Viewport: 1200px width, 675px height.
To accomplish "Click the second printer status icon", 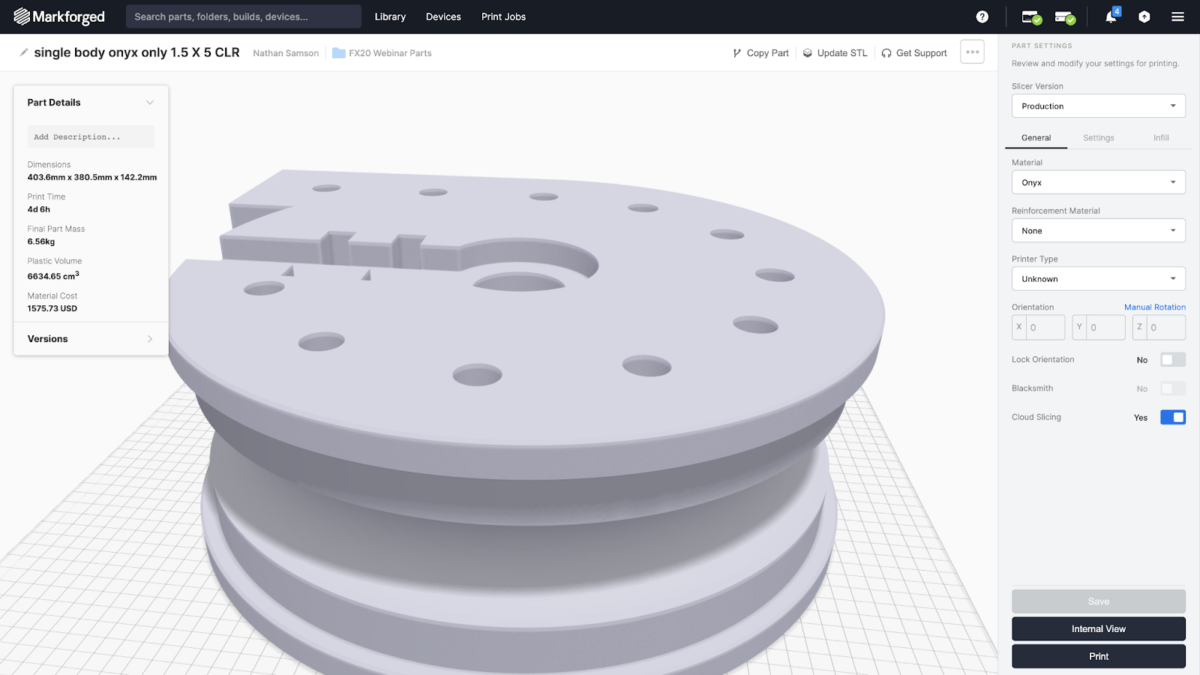I will (x=1064, y=17).
